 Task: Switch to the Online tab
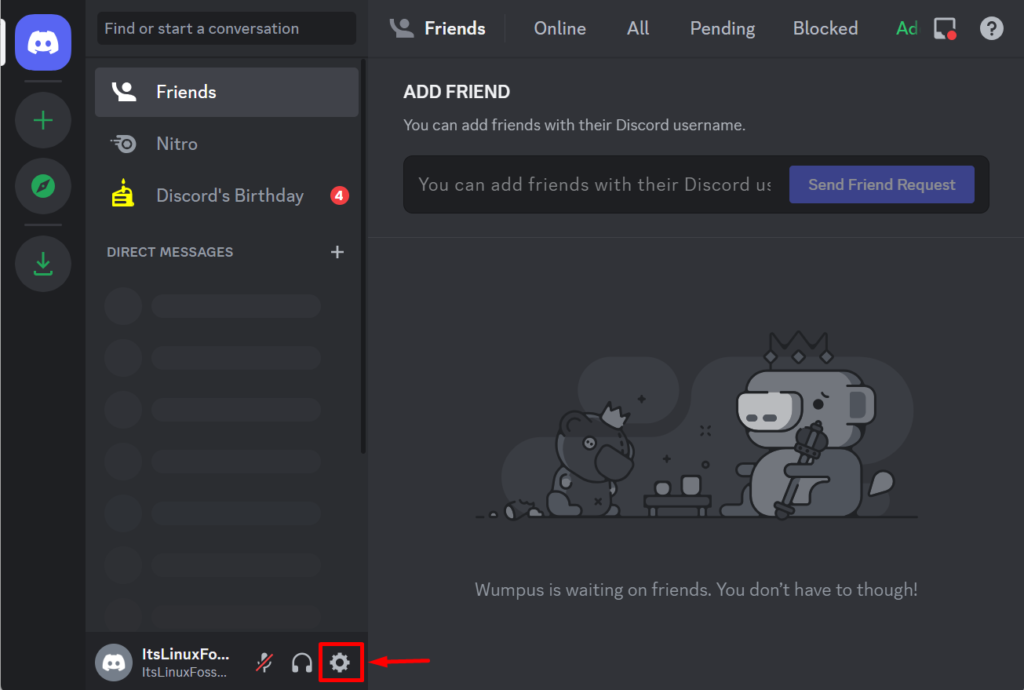tap(560, 29)
